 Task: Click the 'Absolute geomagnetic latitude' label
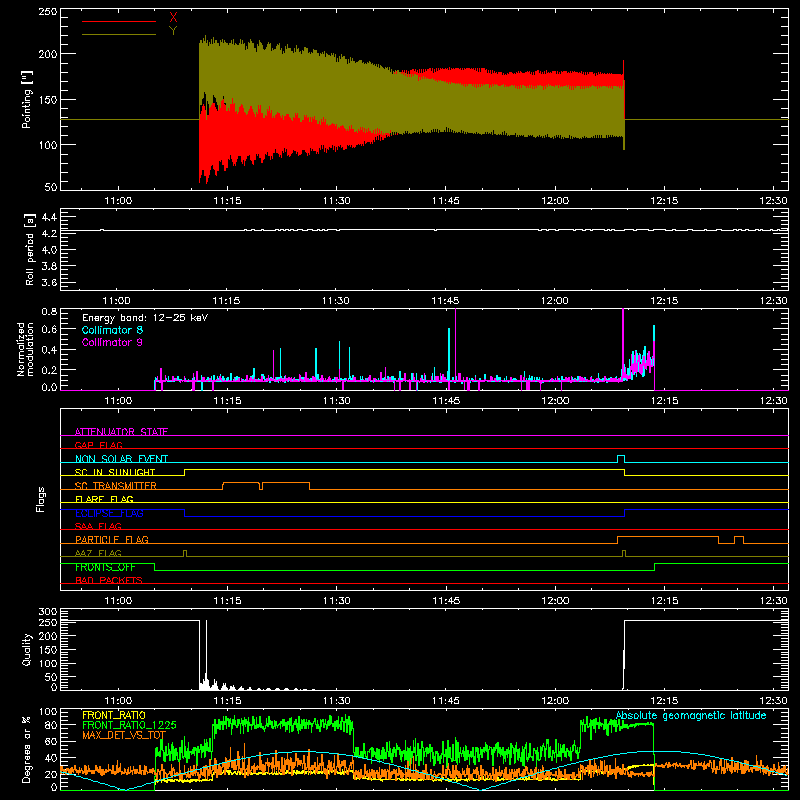(691, 715)
